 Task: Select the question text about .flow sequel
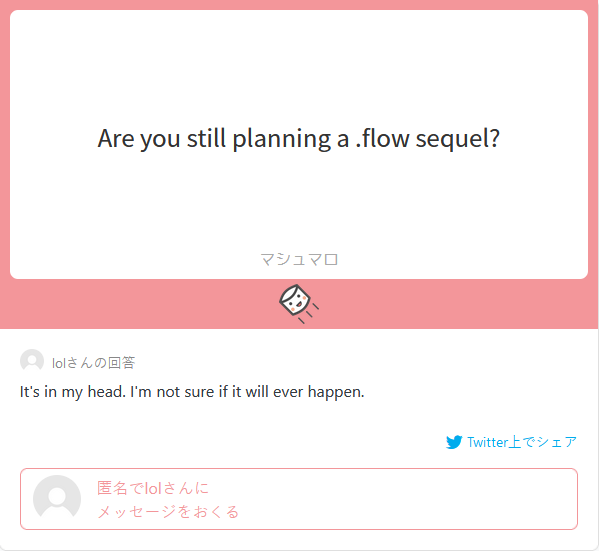[x=299, y=138]
